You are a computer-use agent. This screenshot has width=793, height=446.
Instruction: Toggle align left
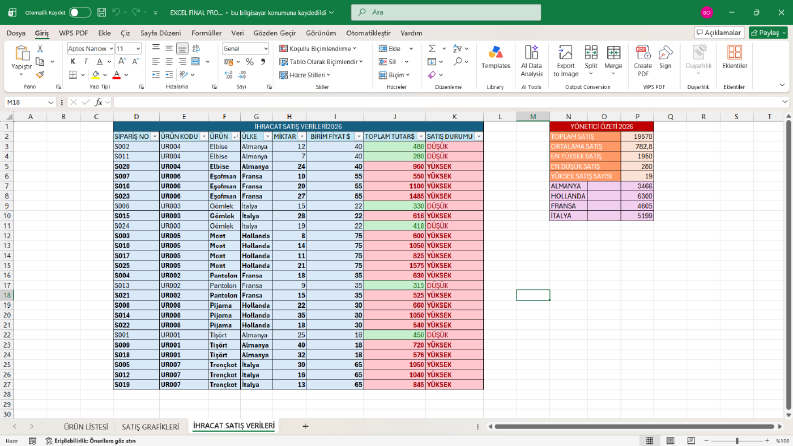pyautogui.click(x=156, y=62)
